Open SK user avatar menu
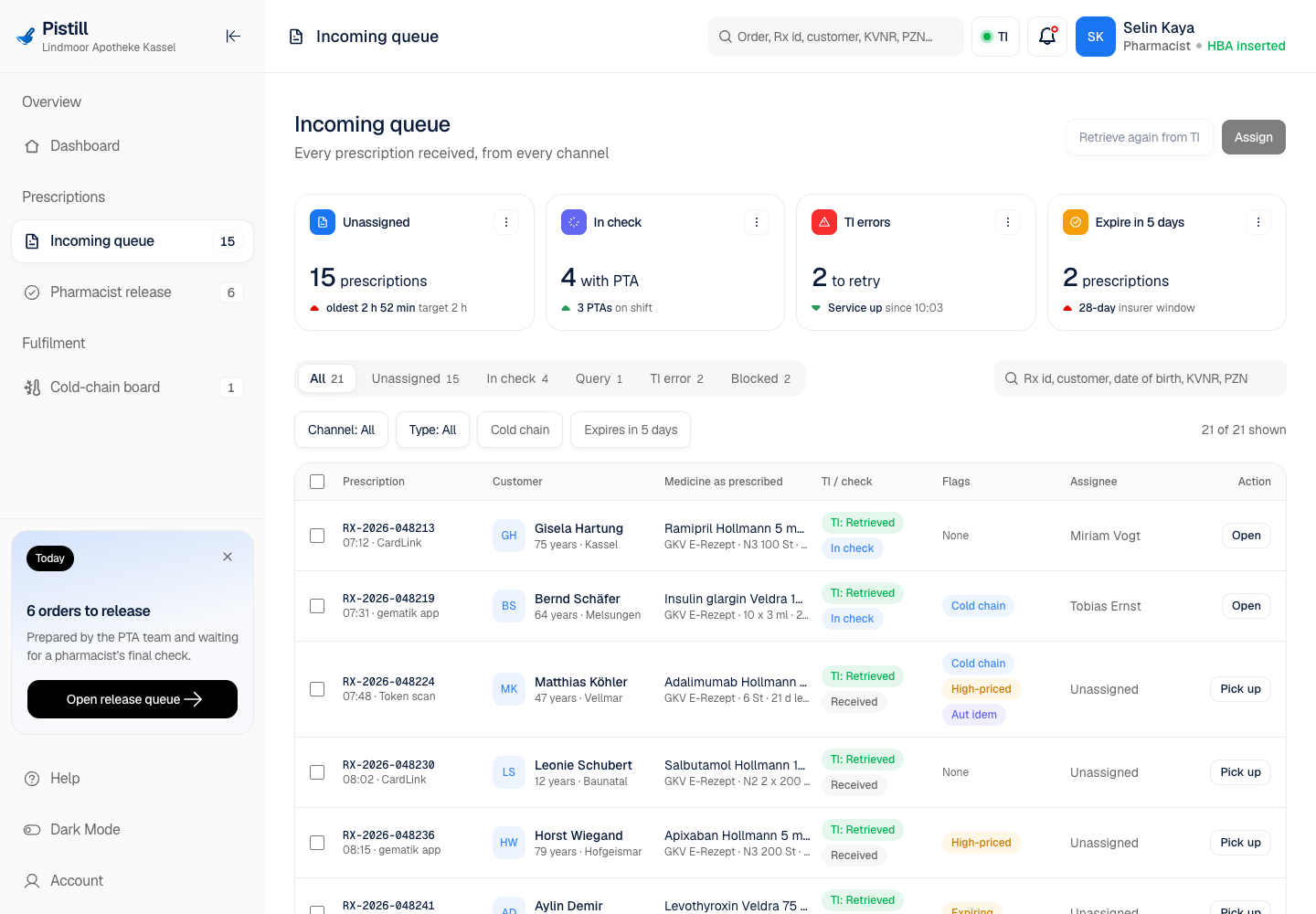The width and height of the screenshot is (1316, 914). pyautogui.click(x=1096, y=37)
